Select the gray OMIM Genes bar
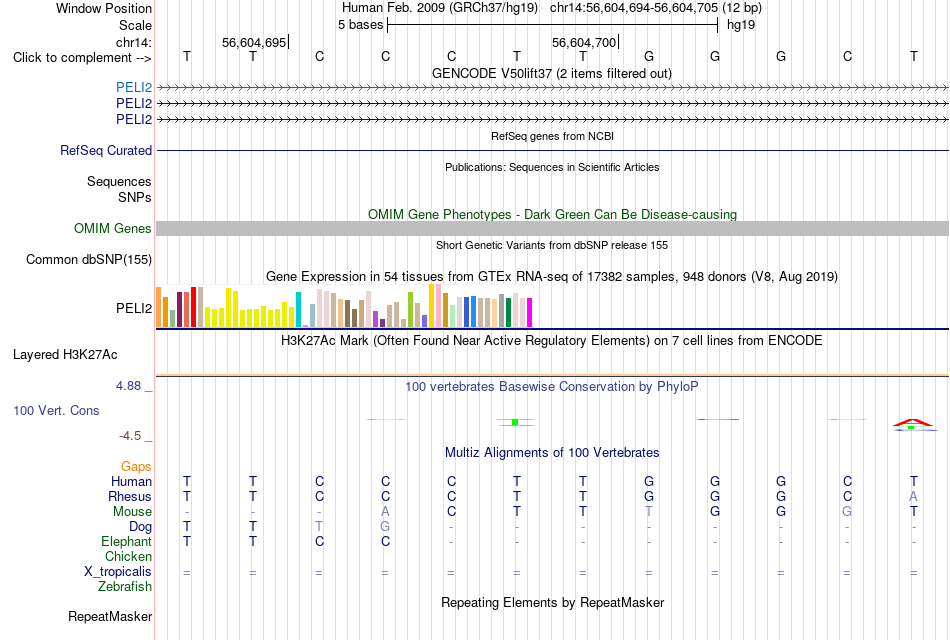This screenshot has height=640, width=950. tap(552, 228)
